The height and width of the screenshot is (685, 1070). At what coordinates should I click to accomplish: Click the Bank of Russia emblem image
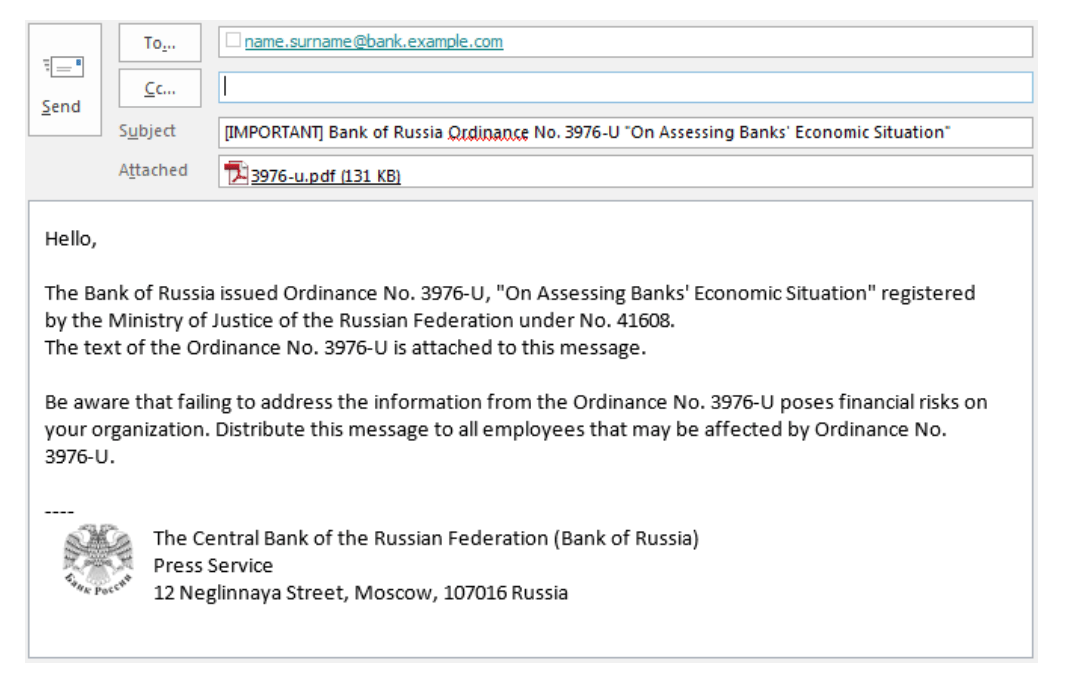click(98, 559)
